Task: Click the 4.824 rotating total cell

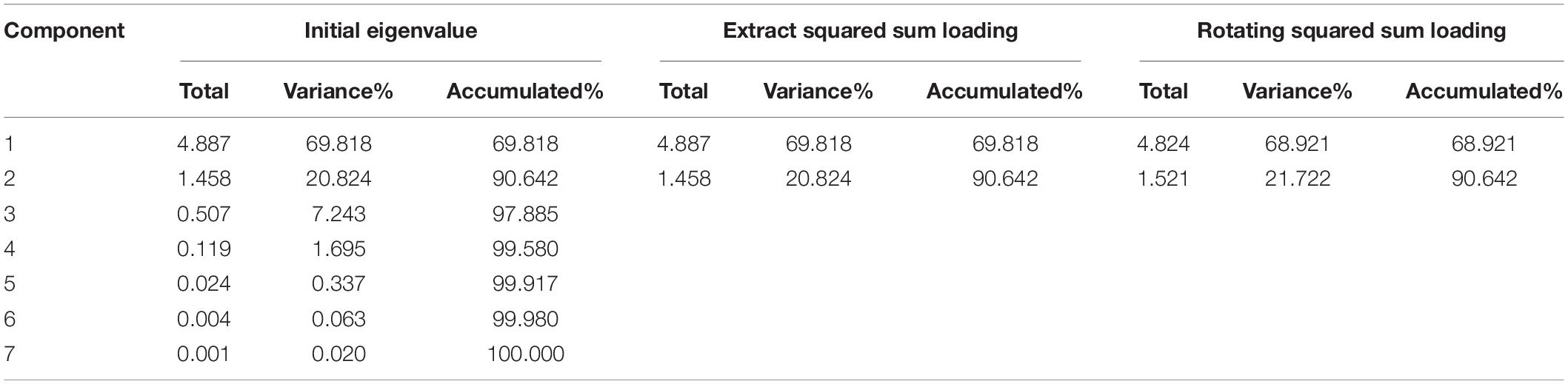Action: coord(1164,143)
